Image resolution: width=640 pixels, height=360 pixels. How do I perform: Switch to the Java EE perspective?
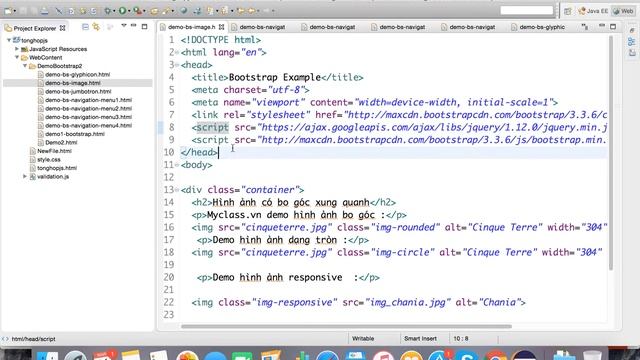tap(593, 11)
